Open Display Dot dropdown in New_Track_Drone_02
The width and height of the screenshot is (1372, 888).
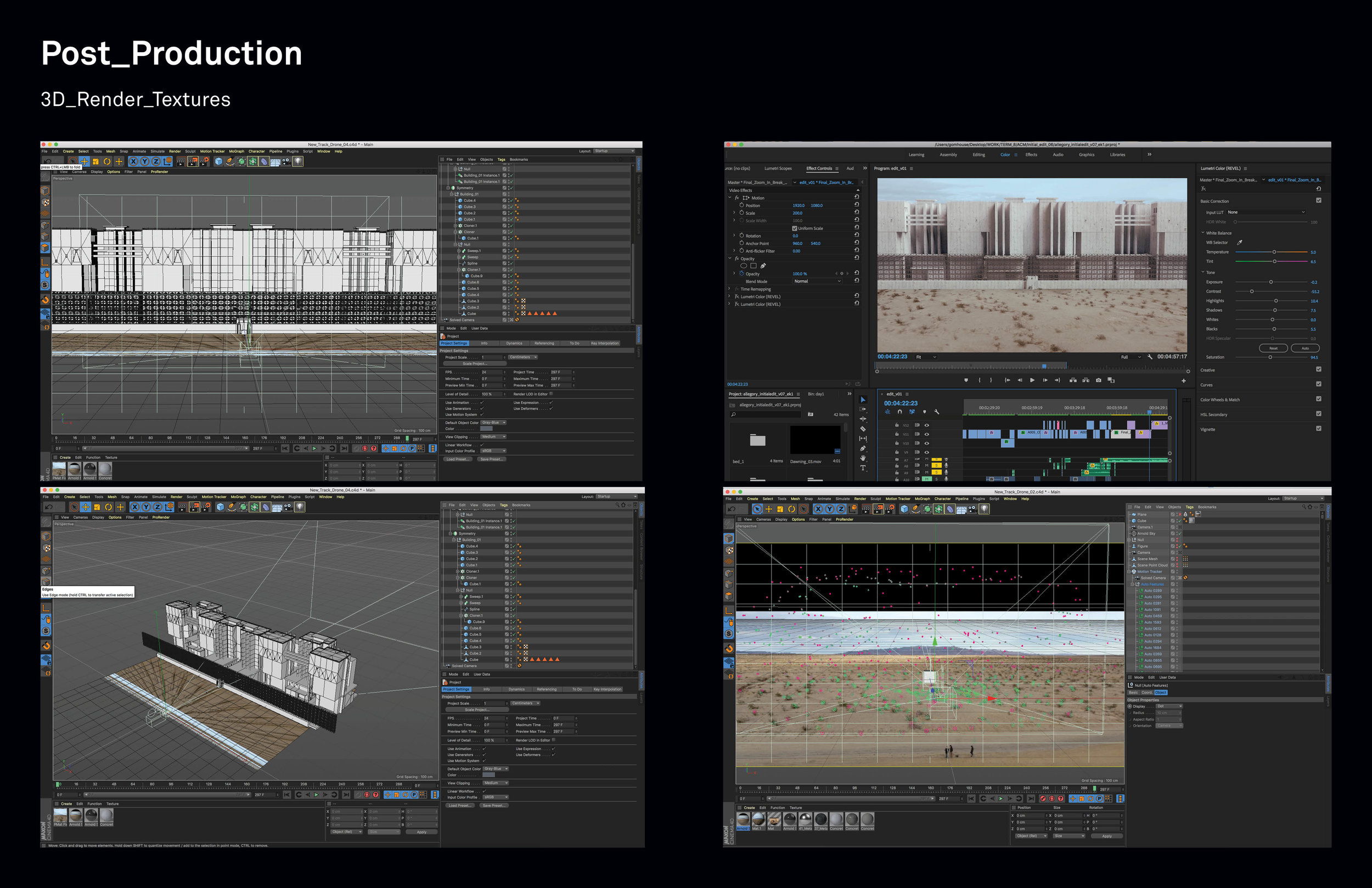coord(1169,706)
